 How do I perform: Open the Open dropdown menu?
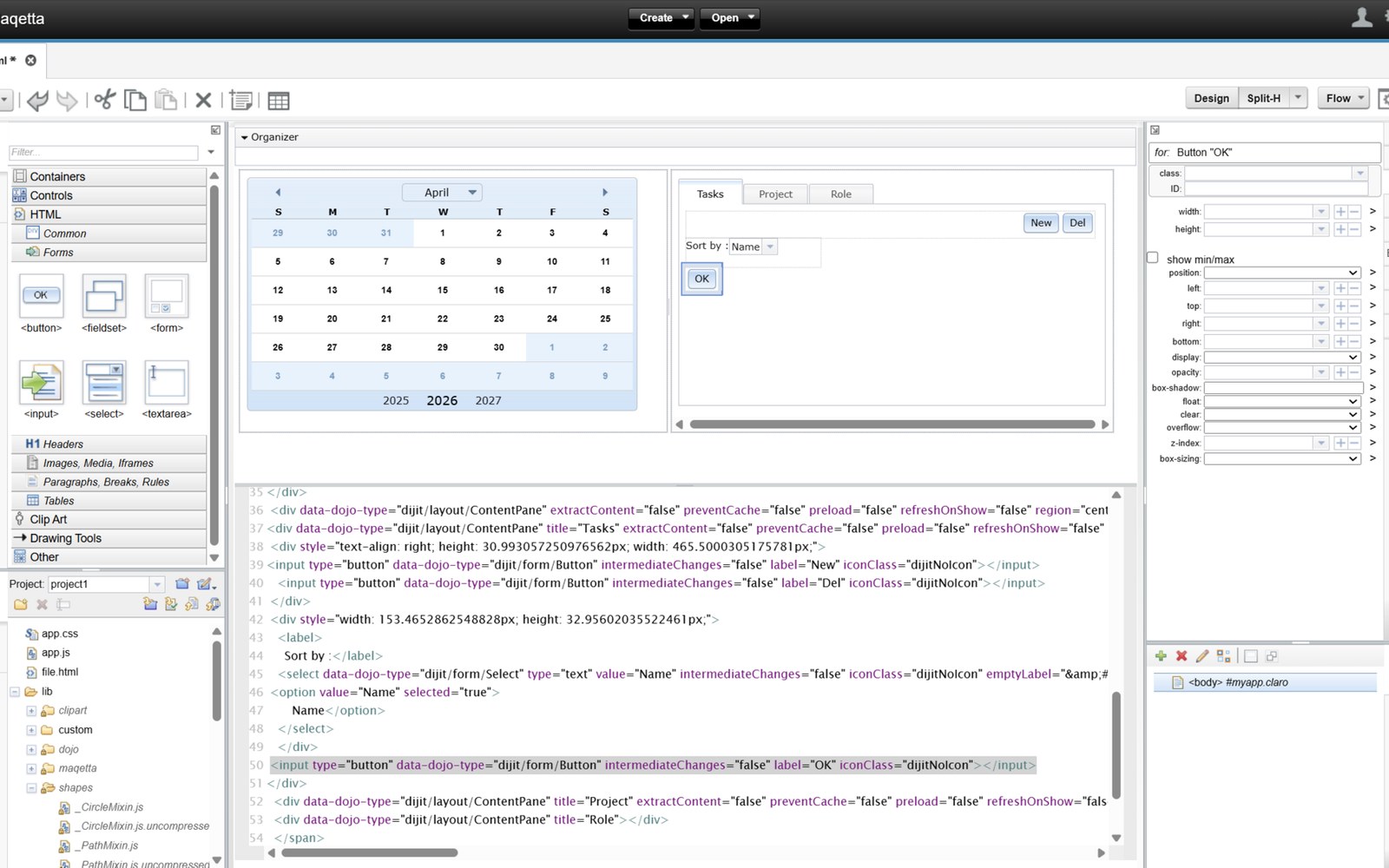click(729, 17)
